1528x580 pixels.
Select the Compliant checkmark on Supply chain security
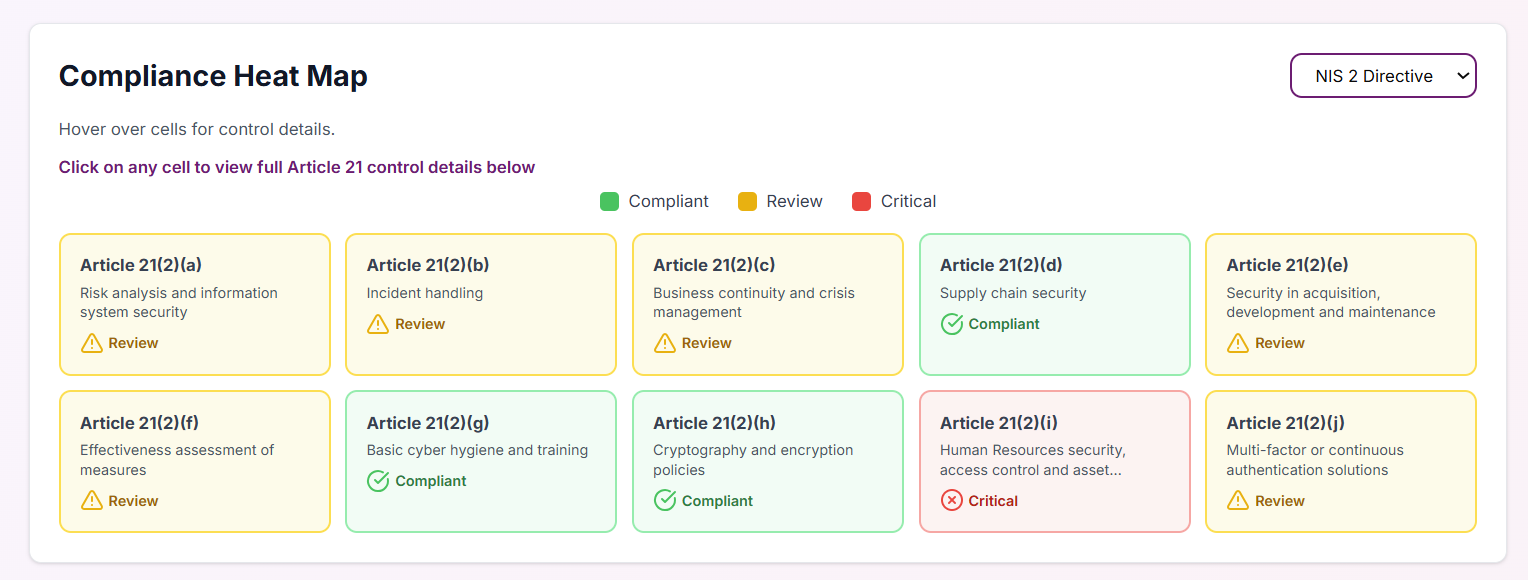click(x=951, y=324)
